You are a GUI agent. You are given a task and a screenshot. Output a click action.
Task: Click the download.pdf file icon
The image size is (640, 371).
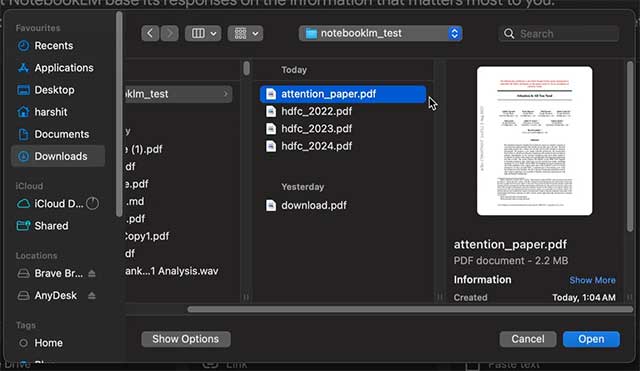pos(271,205)
